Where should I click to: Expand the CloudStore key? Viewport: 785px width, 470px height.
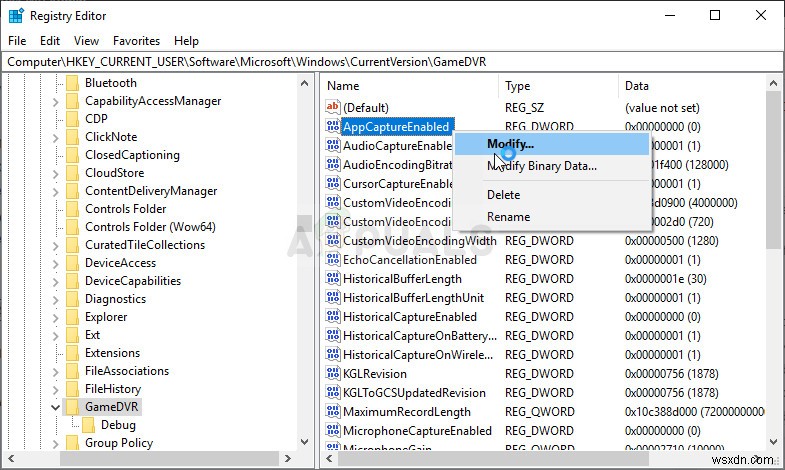click(56, 174)
